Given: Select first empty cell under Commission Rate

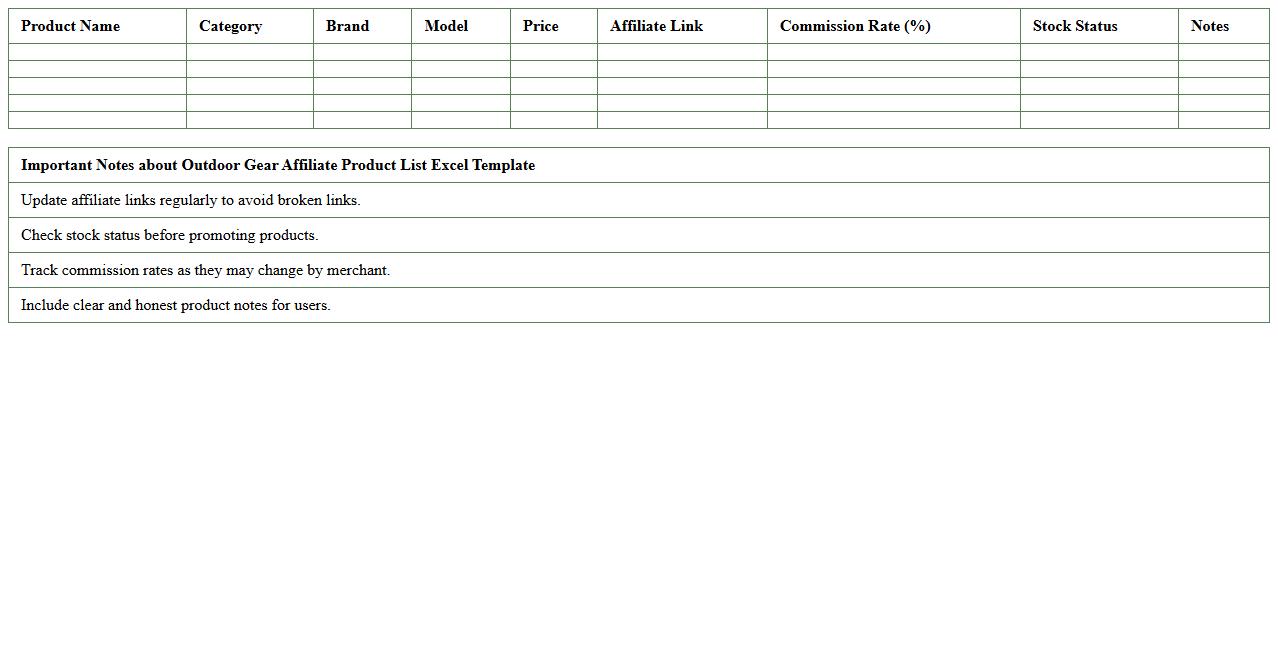Looking at the screenshot, I should coord(893,52).
